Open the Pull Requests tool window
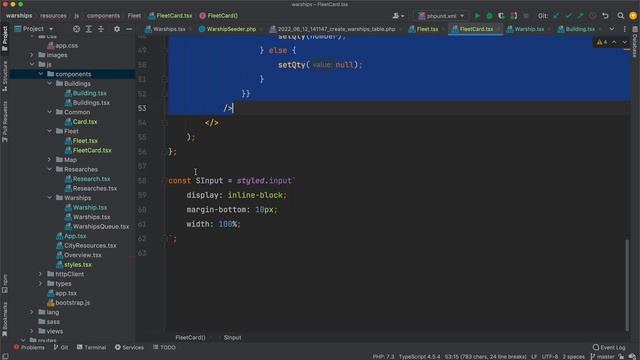This screenshot has width=640, height=360. pos(5,122)
